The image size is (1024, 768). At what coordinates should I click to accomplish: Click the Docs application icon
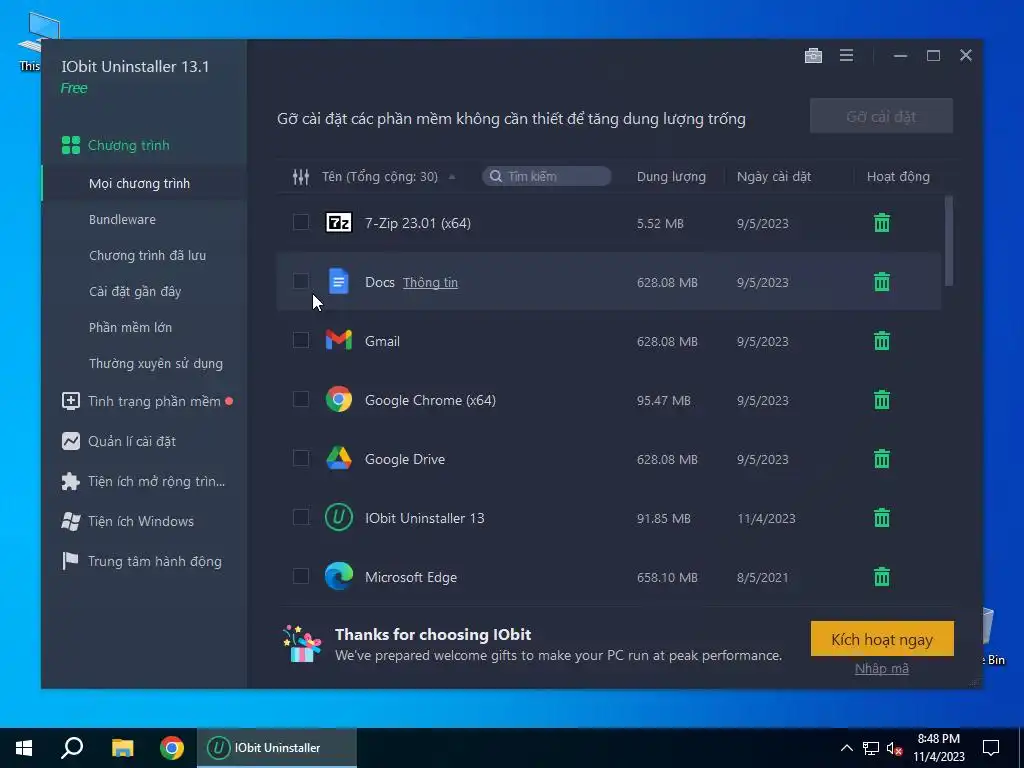point(338,281)
